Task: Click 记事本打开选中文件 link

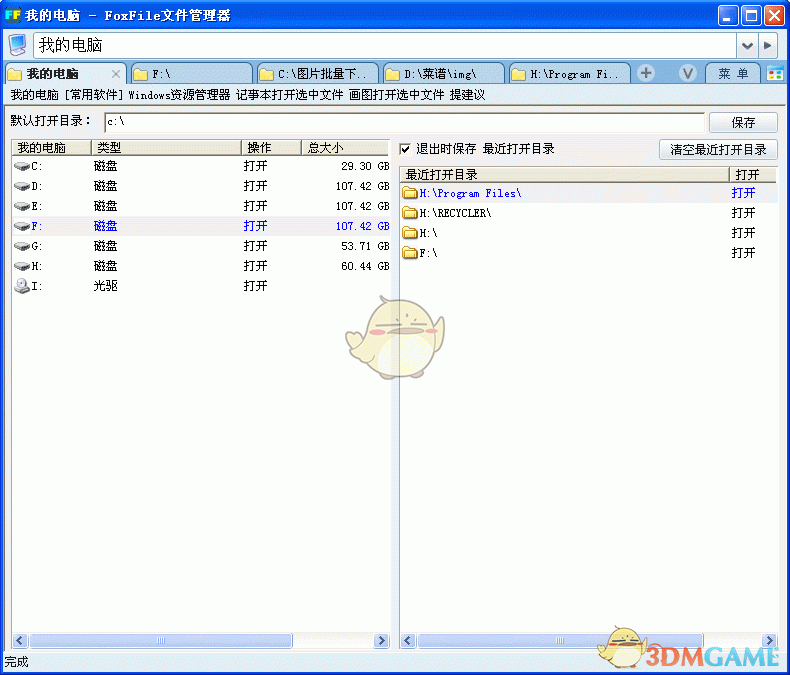Action: 290,95
